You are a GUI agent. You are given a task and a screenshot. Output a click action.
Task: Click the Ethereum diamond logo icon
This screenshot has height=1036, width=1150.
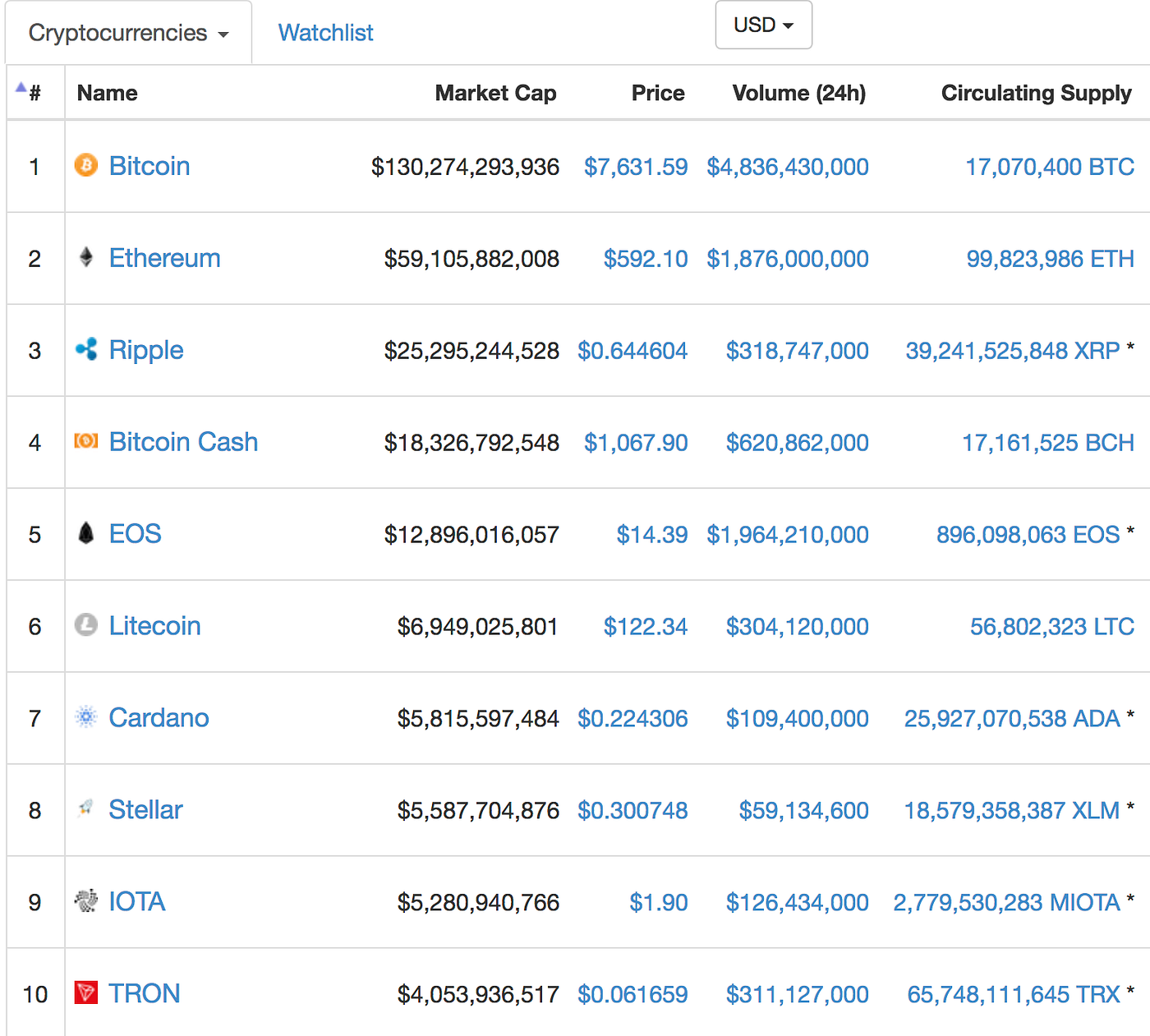[x=86, y=257]
